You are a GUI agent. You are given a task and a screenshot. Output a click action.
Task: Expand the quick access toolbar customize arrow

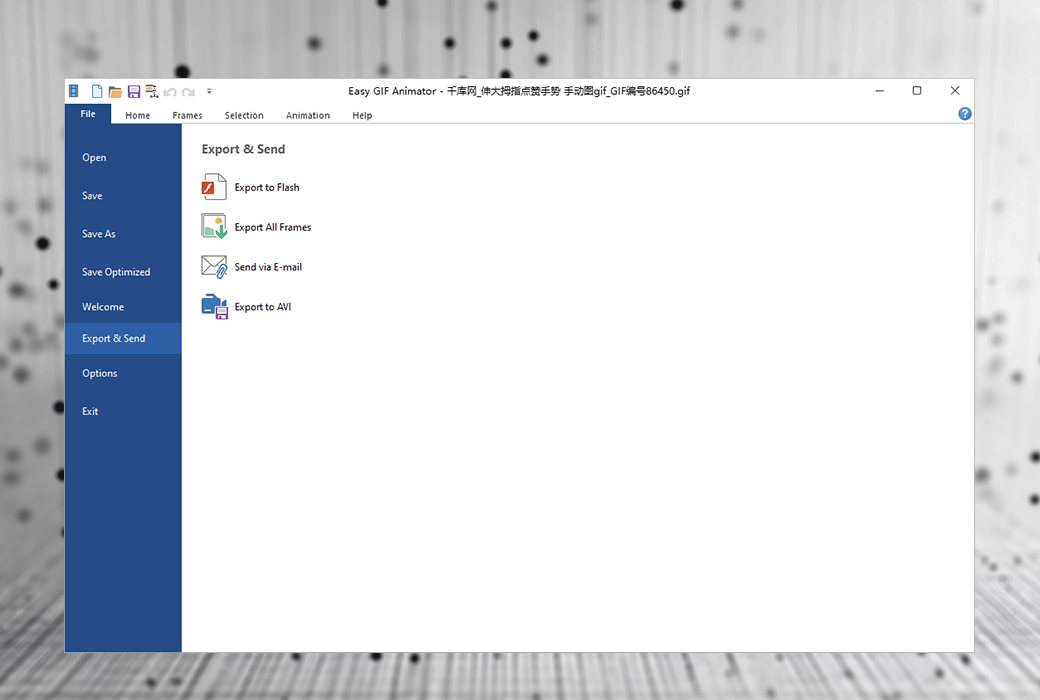pyautogui.click(x=210, y=92)
